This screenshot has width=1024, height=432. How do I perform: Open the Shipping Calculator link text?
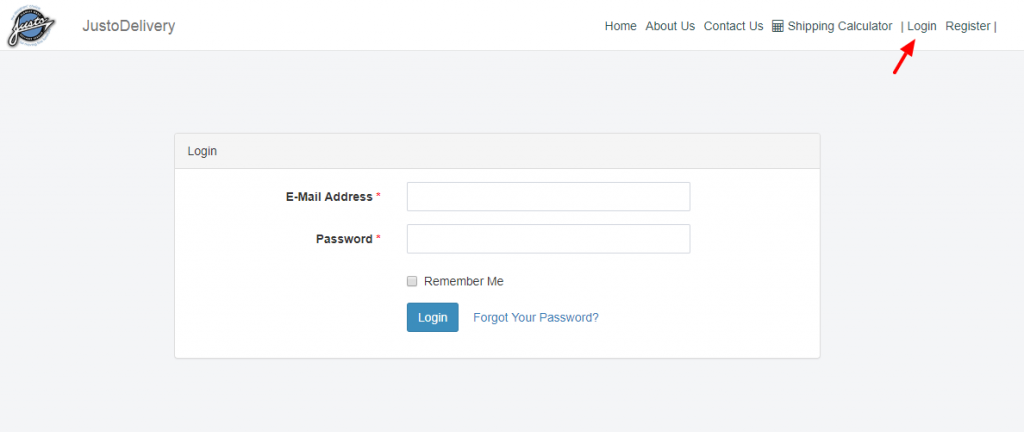point(840,26)
